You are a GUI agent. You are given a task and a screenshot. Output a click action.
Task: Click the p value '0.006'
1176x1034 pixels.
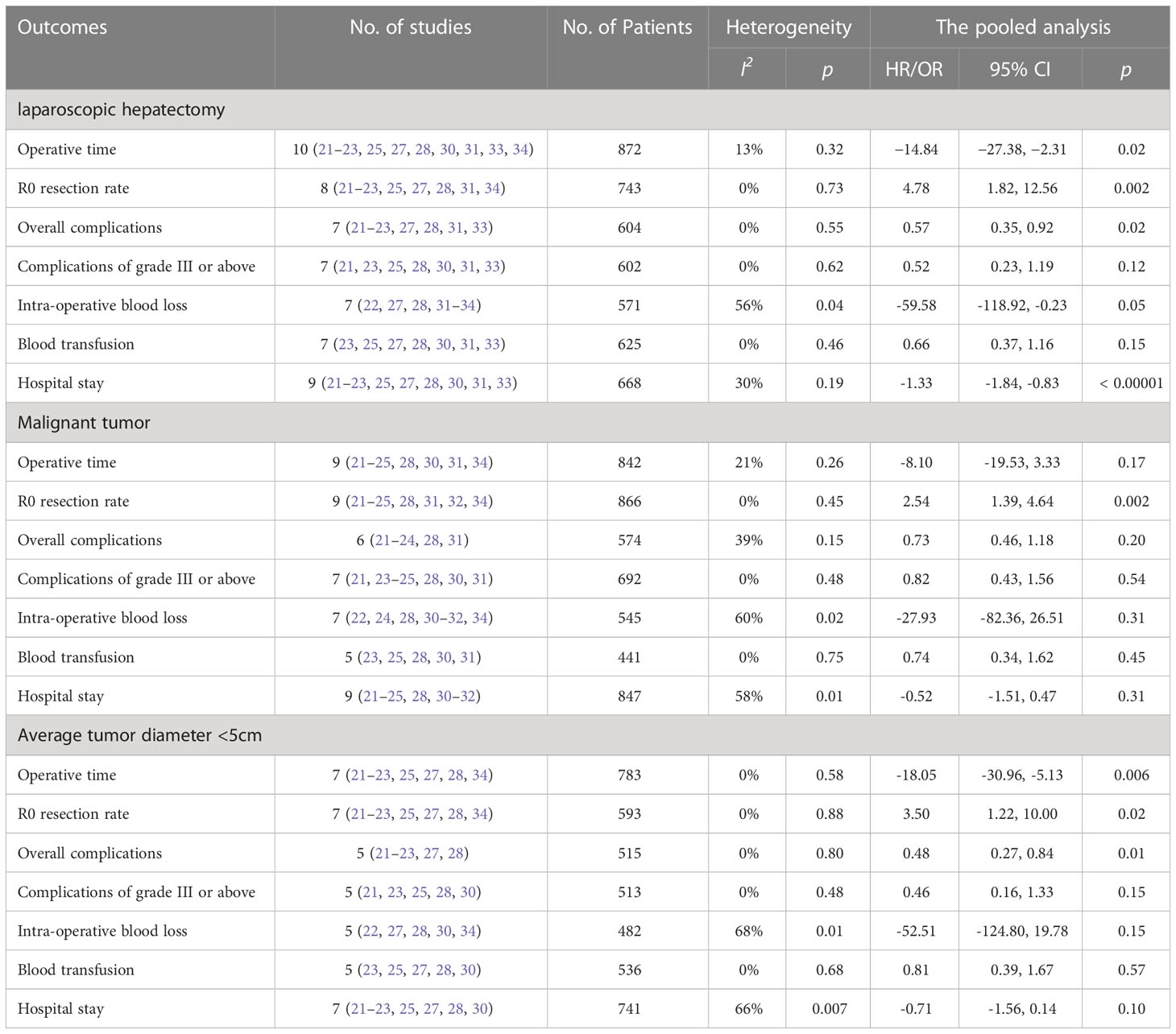coord(1131,775)
